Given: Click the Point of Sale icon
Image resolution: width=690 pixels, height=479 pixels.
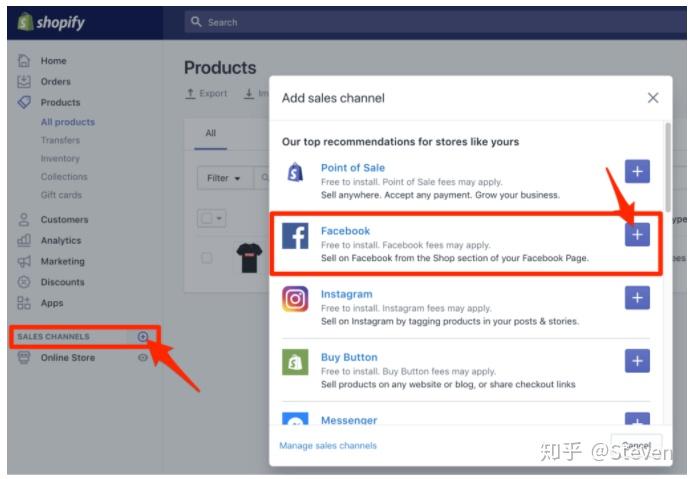Looking at the screenshot, I should coord(295,172).
